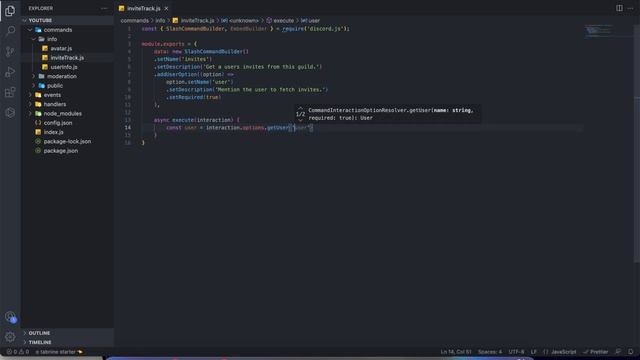Screen dimensions: 640x360
Task: Click the commands breadcrumb
Action: [134, 20]
